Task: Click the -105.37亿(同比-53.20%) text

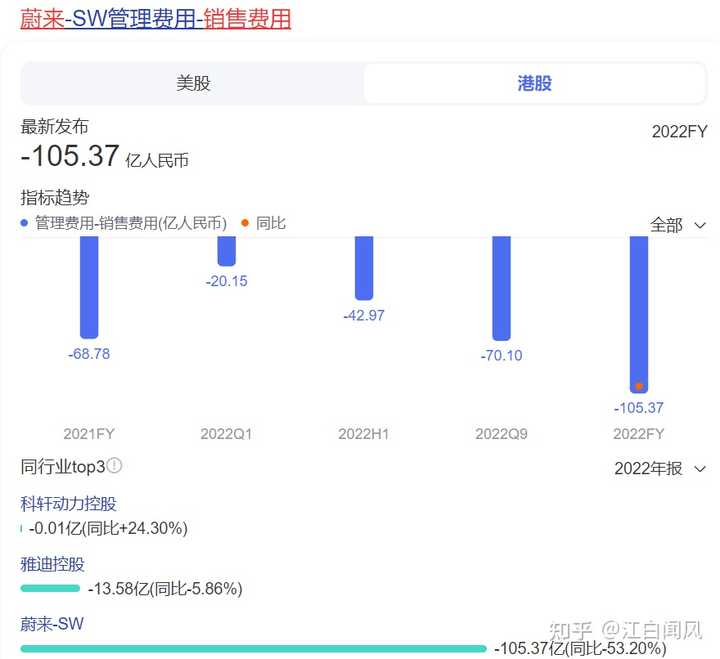Action: coord(580,648)
